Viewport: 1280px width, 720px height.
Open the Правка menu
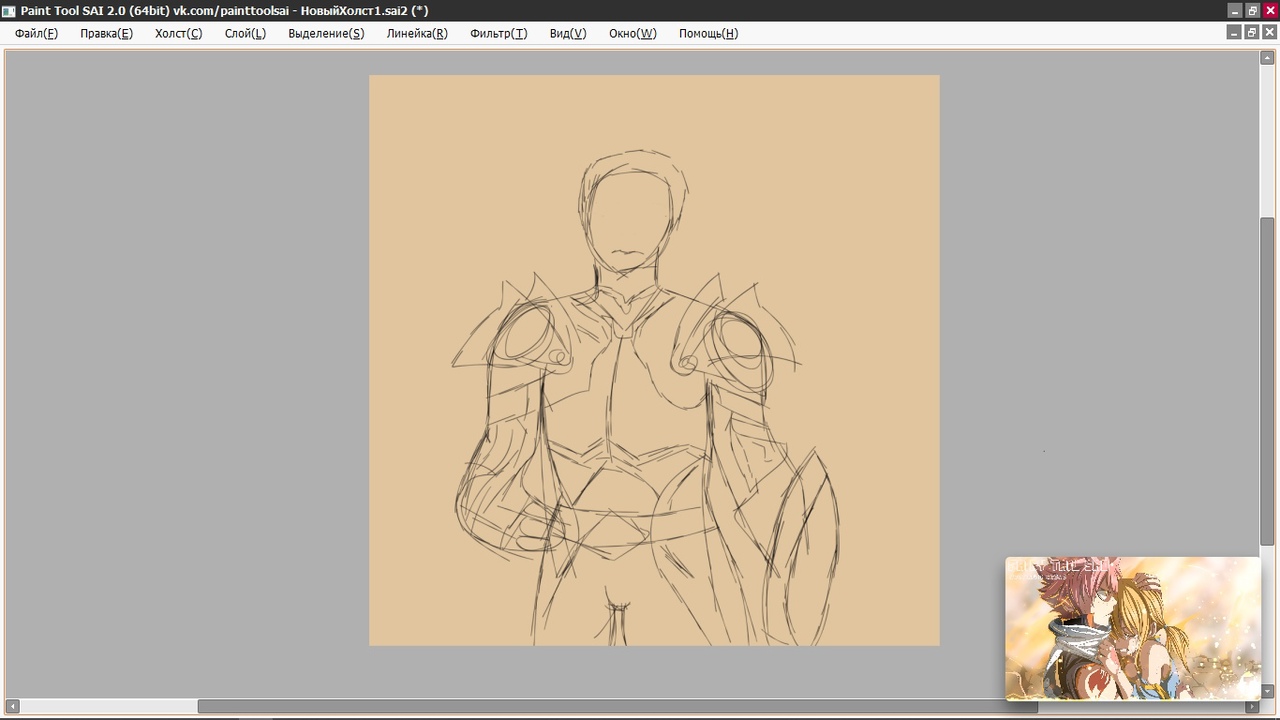tap(106, 33)
